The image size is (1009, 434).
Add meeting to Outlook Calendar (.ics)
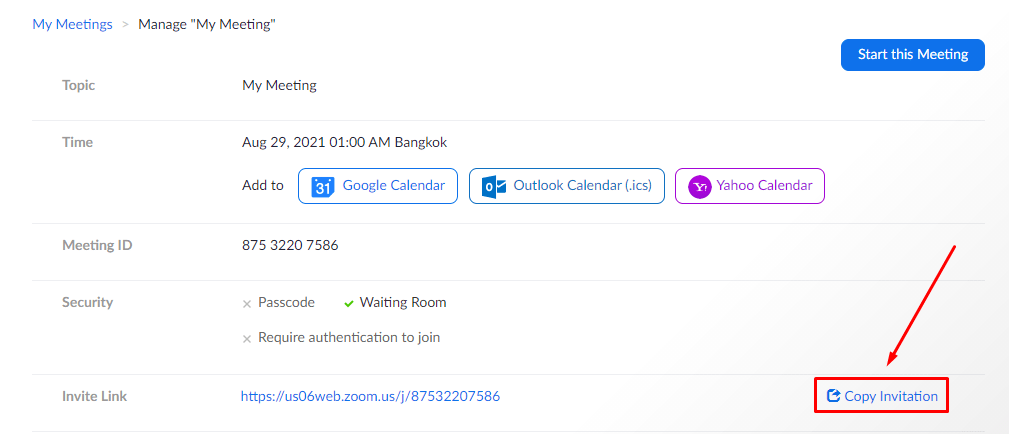(567, 186)
